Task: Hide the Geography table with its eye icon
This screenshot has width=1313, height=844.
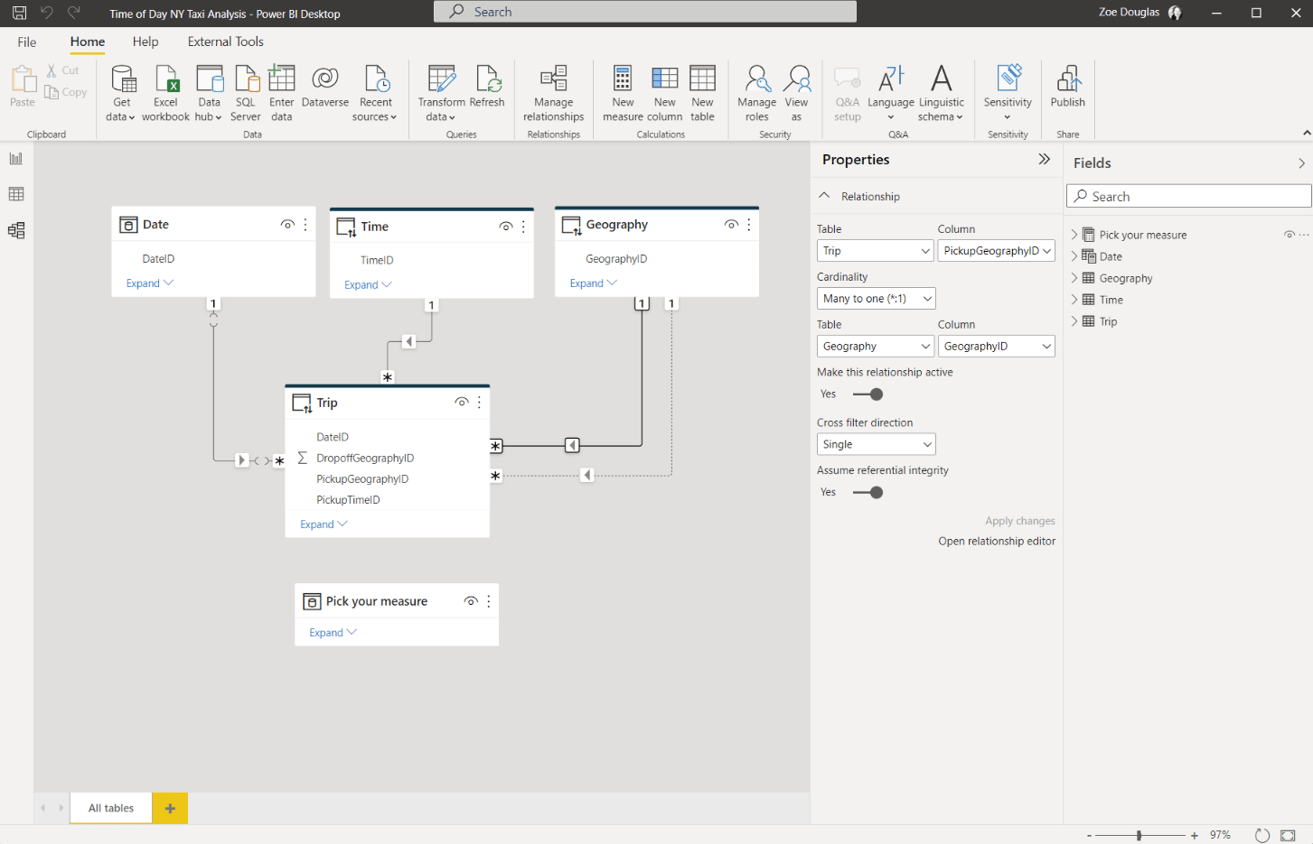Action: click(x=731, y=225)
